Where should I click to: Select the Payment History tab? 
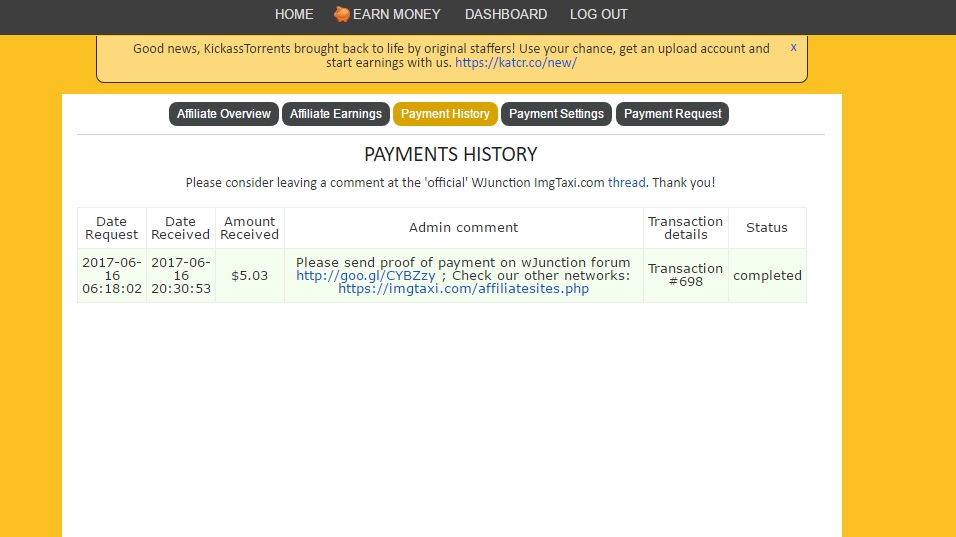(445, 114)
